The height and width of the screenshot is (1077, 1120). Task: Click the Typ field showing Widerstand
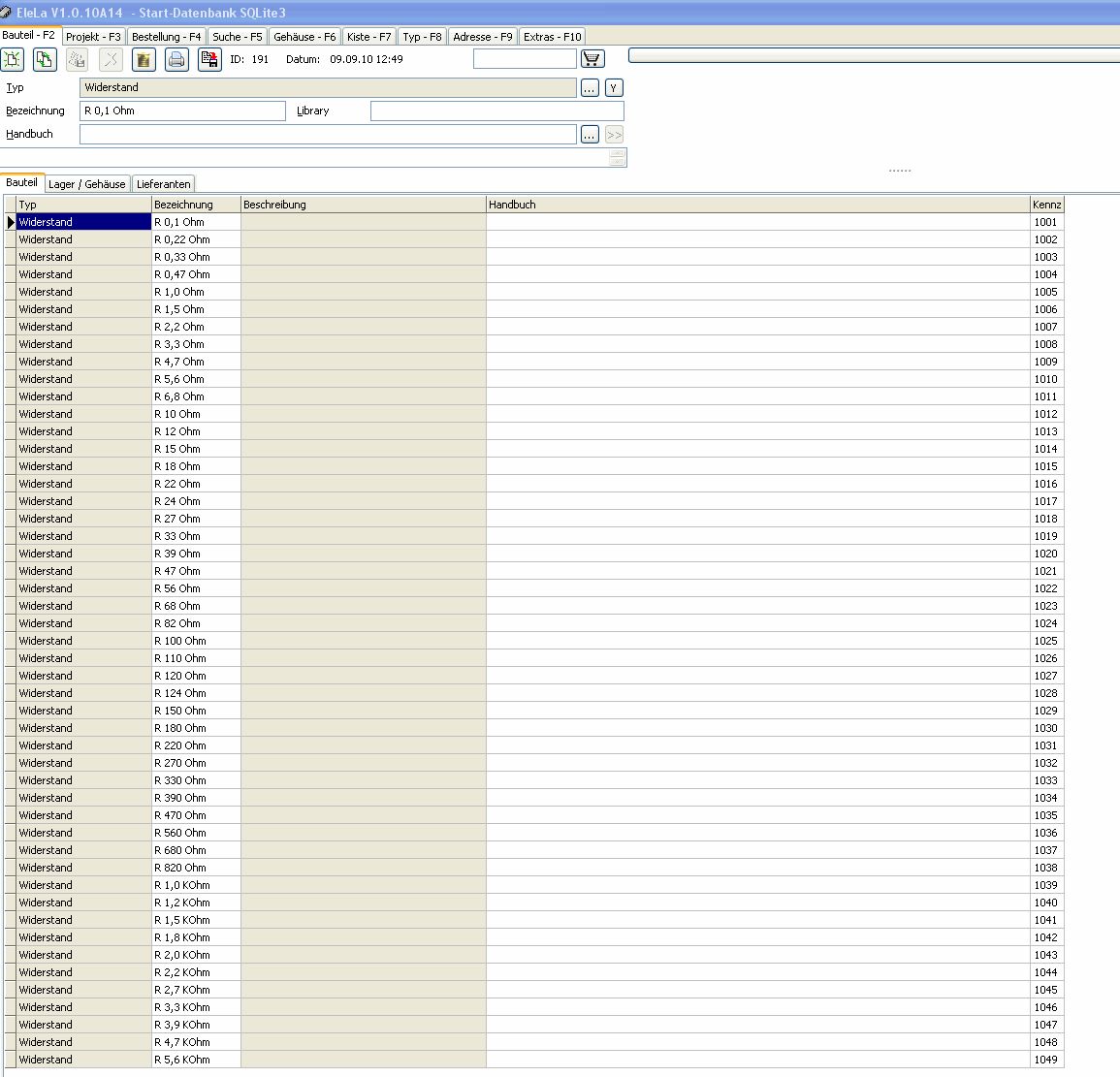coord(328,88)
